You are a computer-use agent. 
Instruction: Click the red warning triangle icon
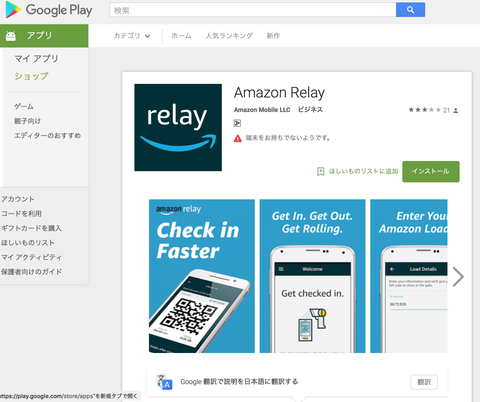tap(238, 138)
